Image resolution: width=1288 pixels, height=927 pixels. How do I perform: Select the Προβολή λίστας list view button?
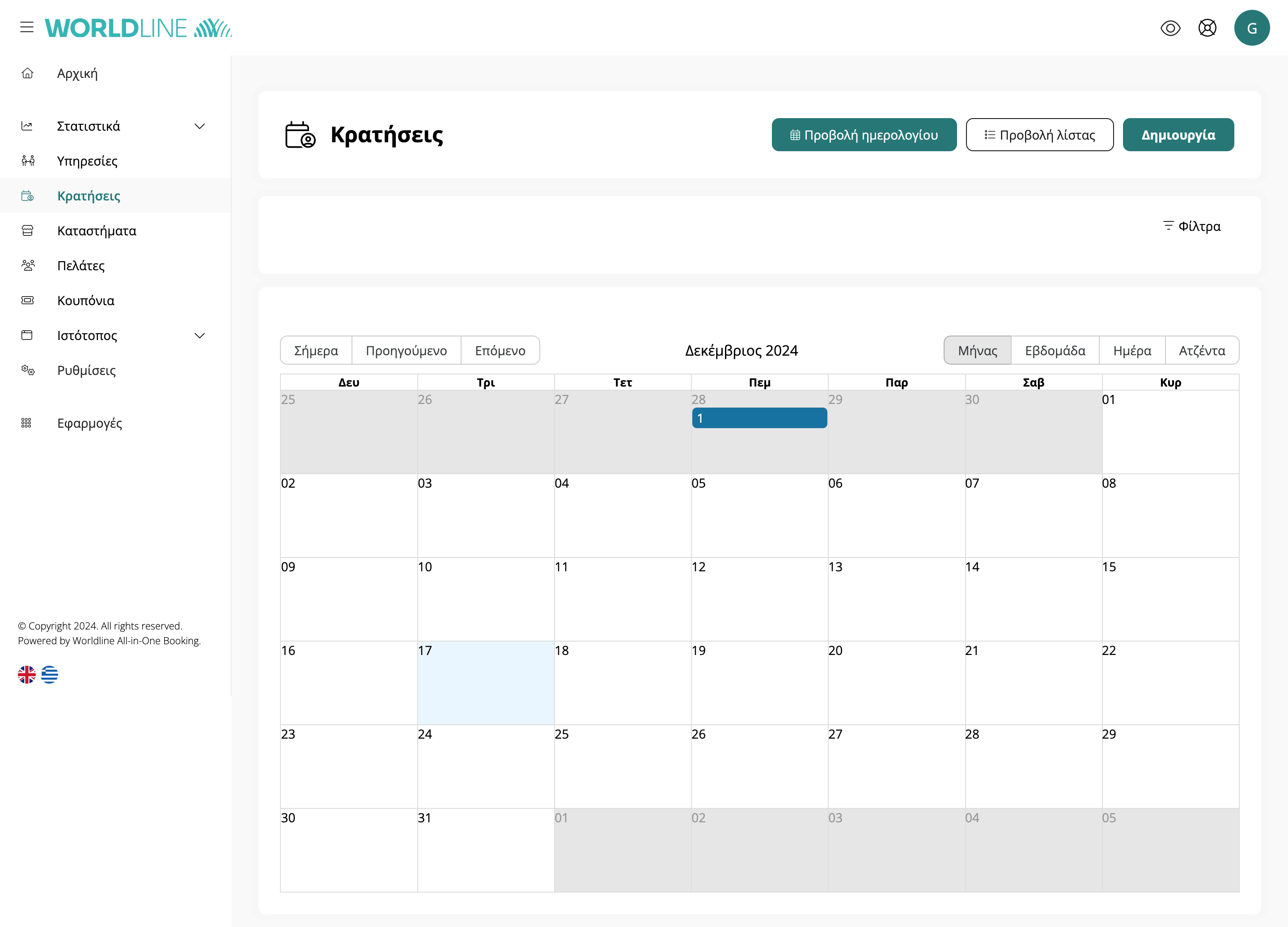[1039, 135]
